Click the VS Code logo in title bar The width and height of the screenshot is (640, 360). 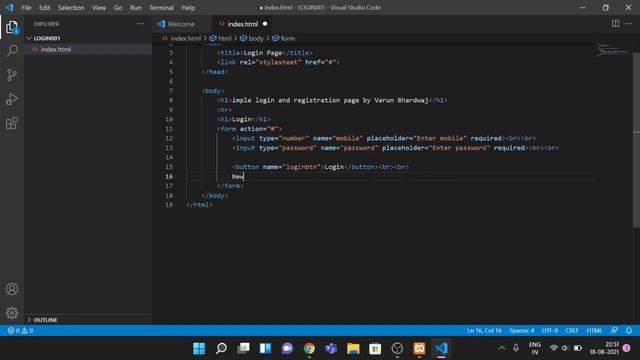click(x=9, y=7)
